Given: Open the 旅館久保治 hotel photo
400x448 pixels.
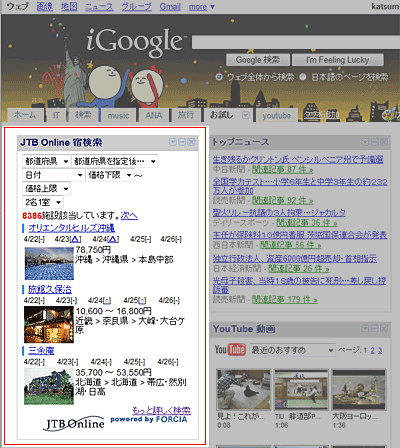Looking at the screenshot, I should (49, 325).
